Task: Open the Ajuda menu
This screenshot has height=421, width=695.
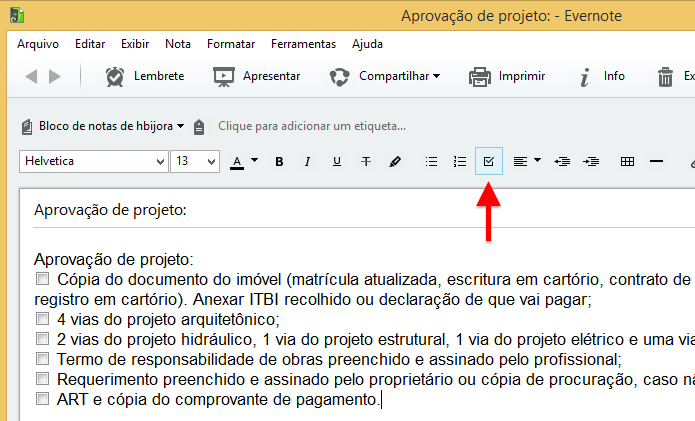Action: [367, 44]
